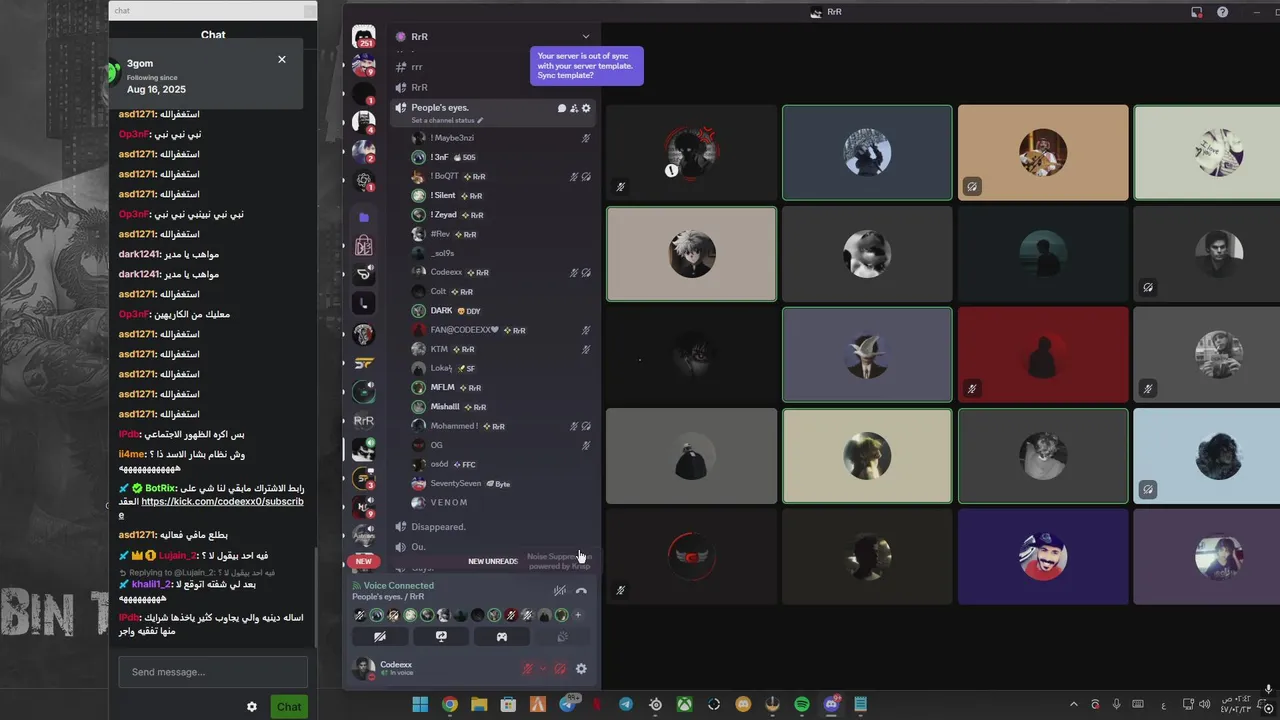Select the hat-wearing avatar lavender tile
This screenshot has height=720, width=1280.
867,354
